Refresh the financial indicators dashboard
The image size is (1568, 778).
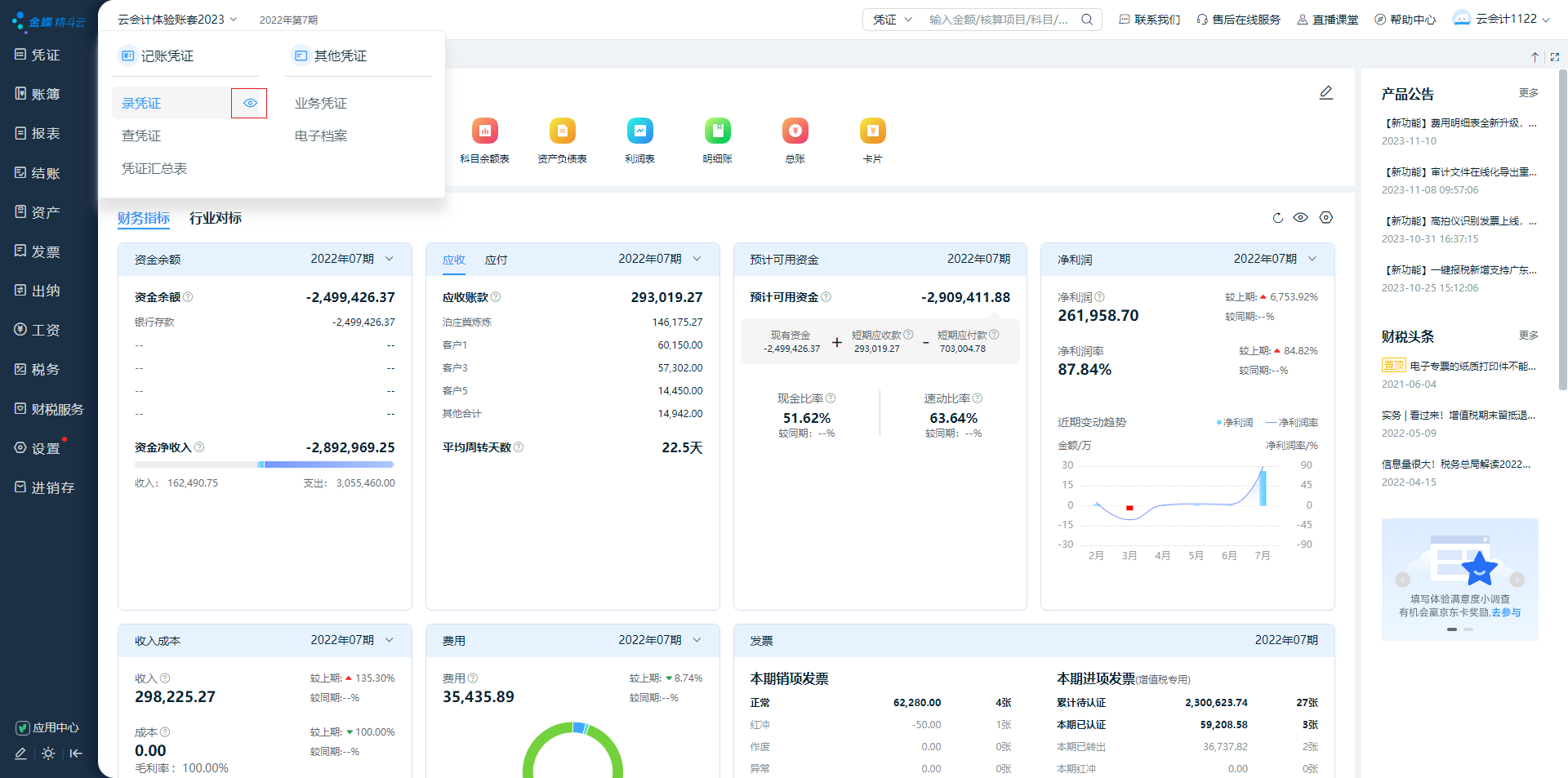(x=1278, y=218)
